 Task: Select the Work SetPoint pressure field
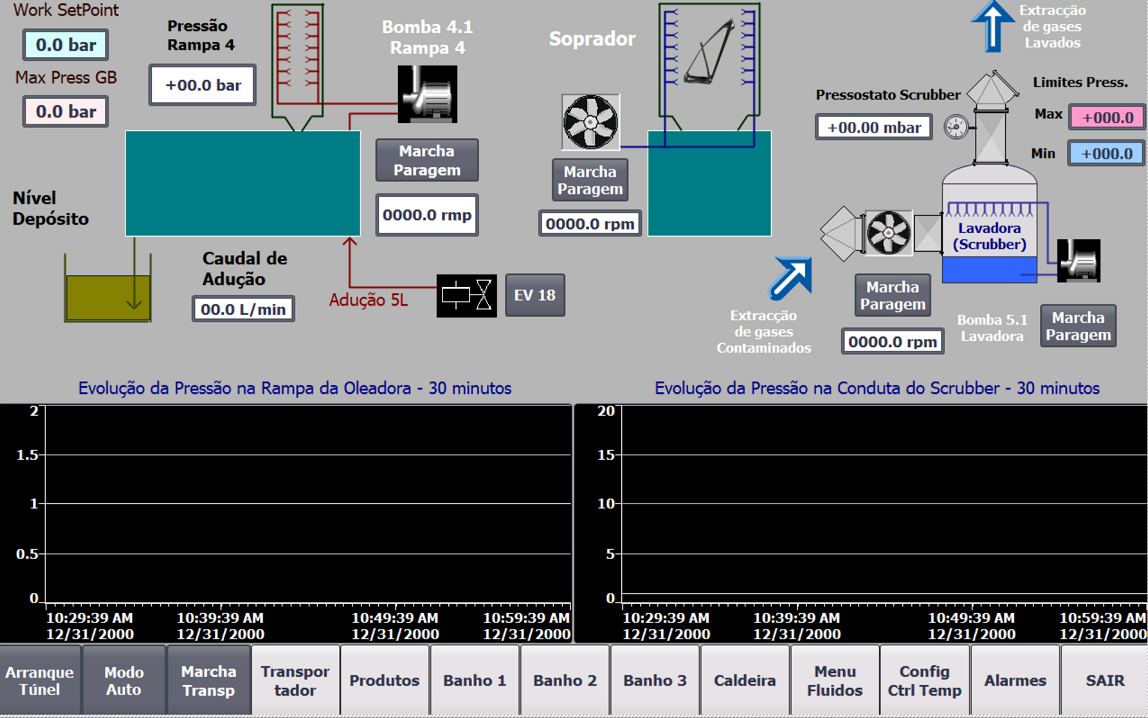[x=66, y=45]
